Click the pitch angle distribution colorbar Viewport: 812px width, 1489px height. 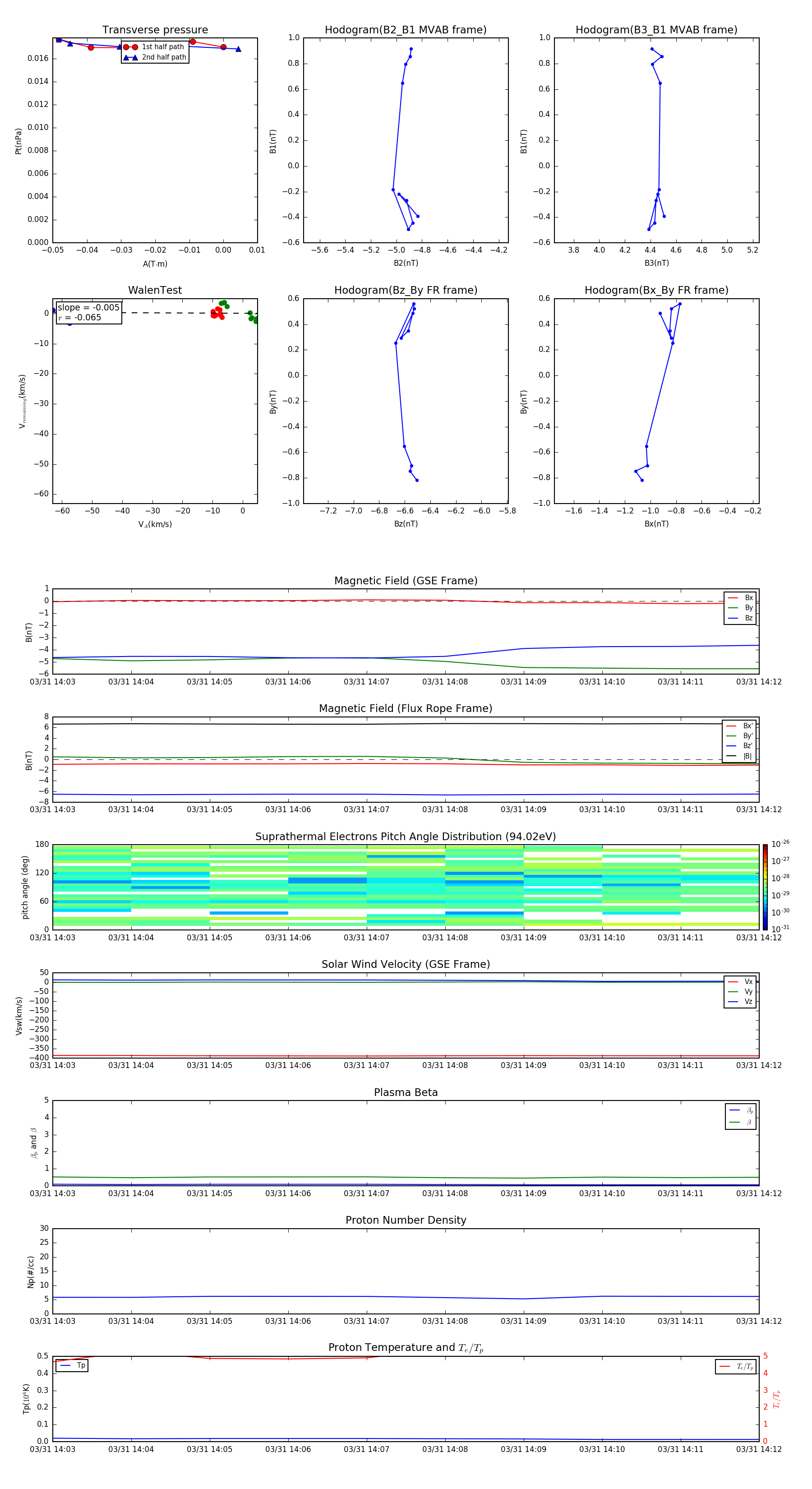click(x=765, y=887)
